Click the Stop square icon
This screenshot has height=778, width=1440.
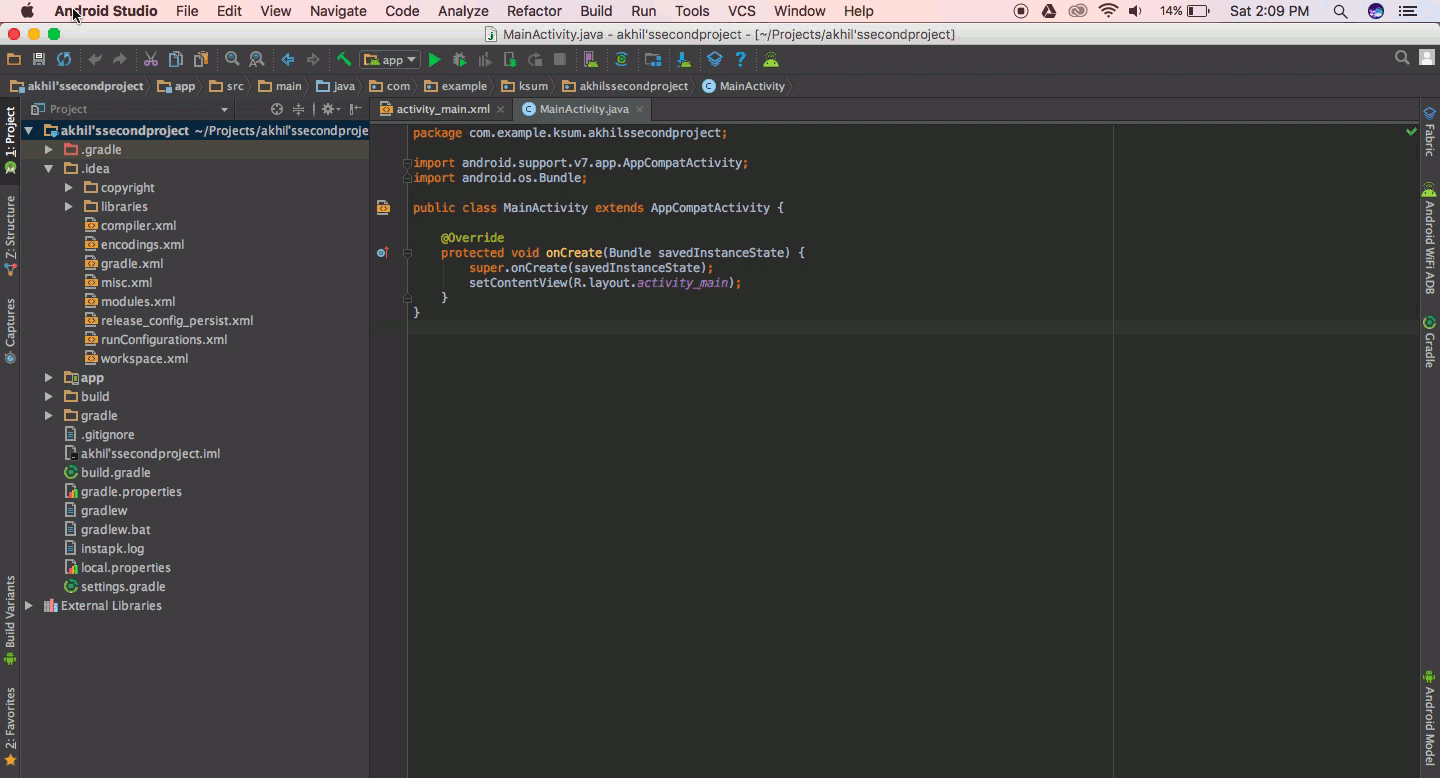click(560, 60)
